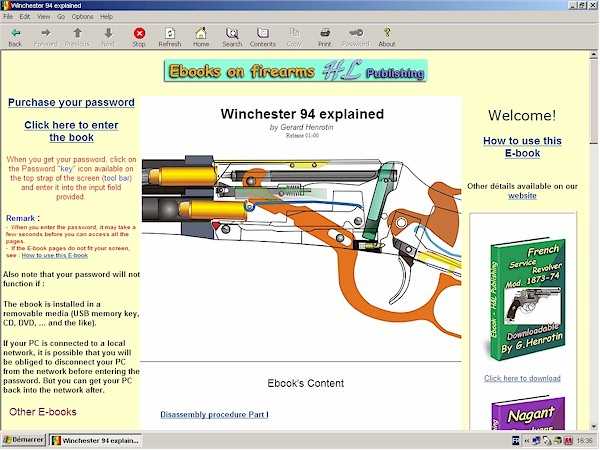Select Winchester 94 explained taskbar item
Image resolution: width=600 pixels, height=450 pixels.
click(x=96, y=440)
